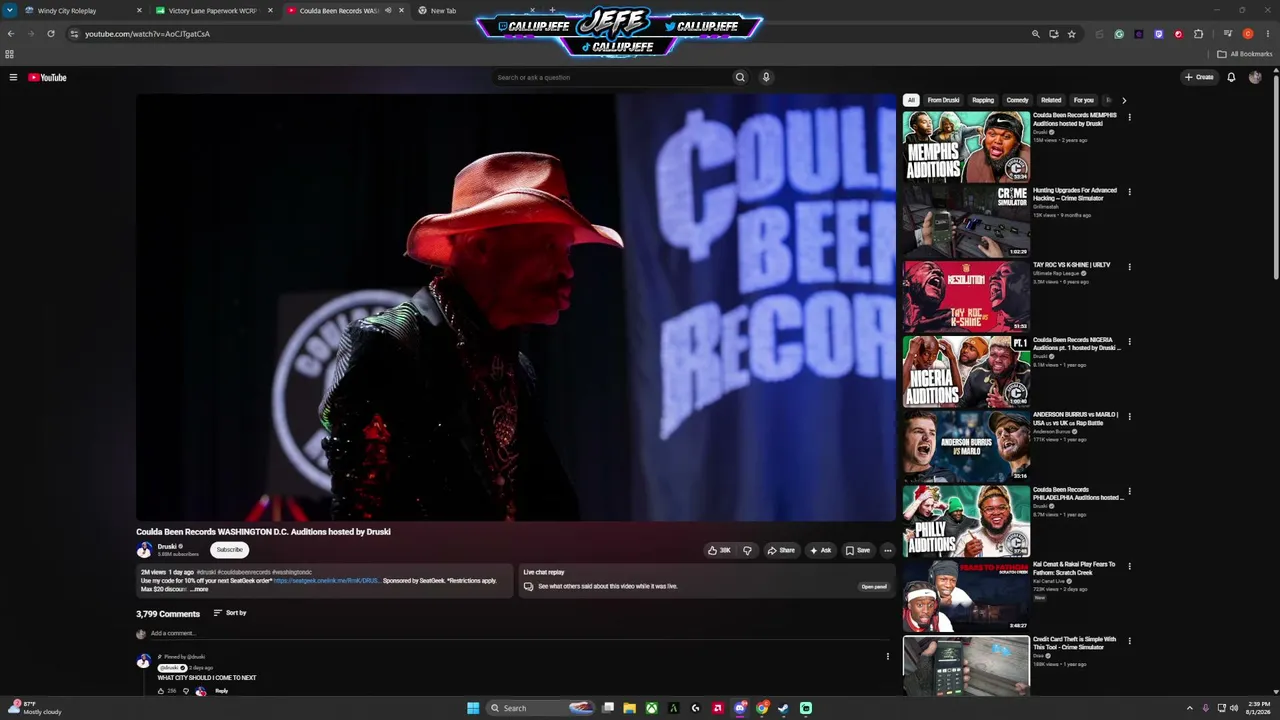Close the Windy City Roleplay tab

[139, 11]
